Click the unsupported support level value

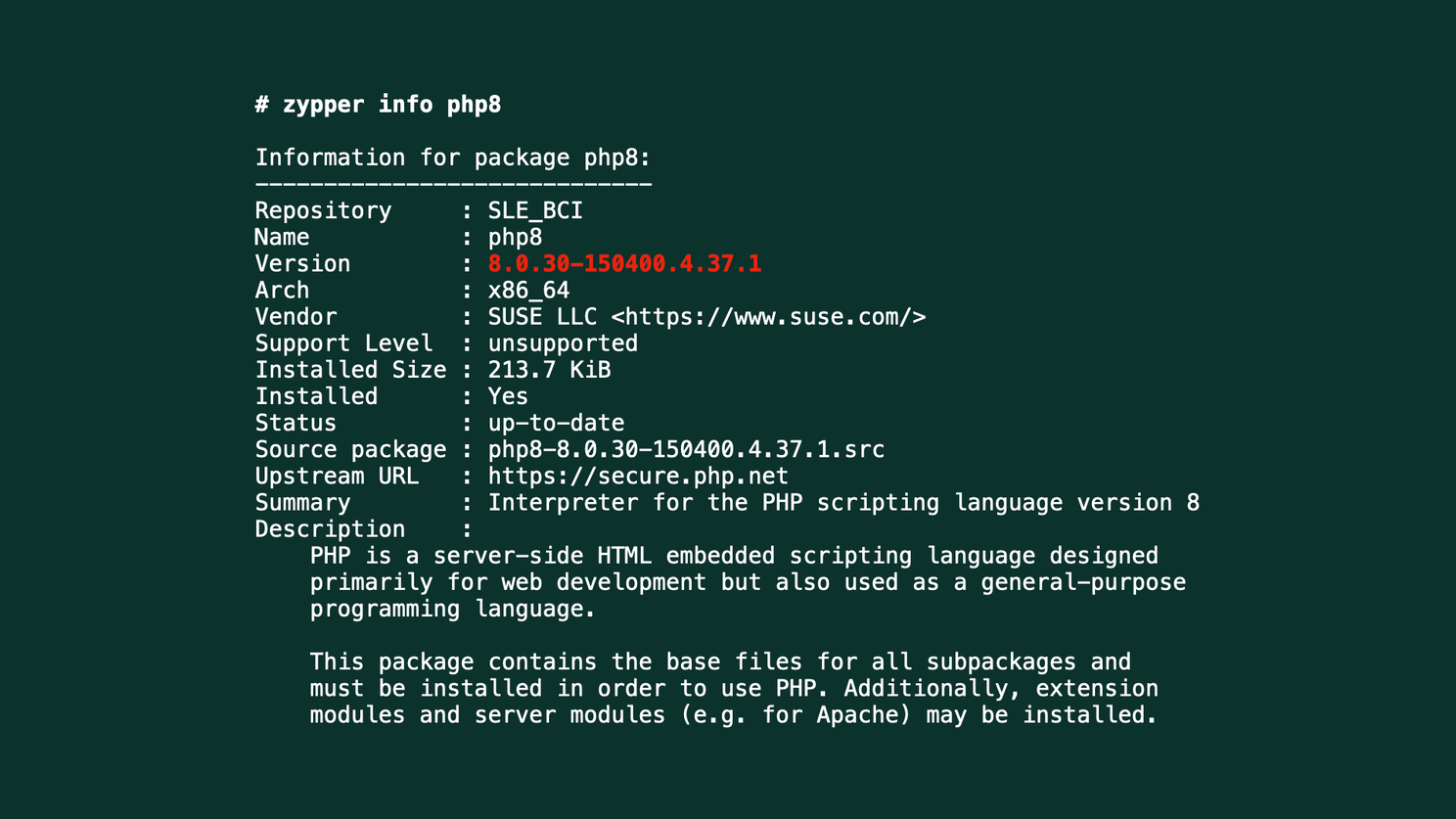click(x=563, y=343)
